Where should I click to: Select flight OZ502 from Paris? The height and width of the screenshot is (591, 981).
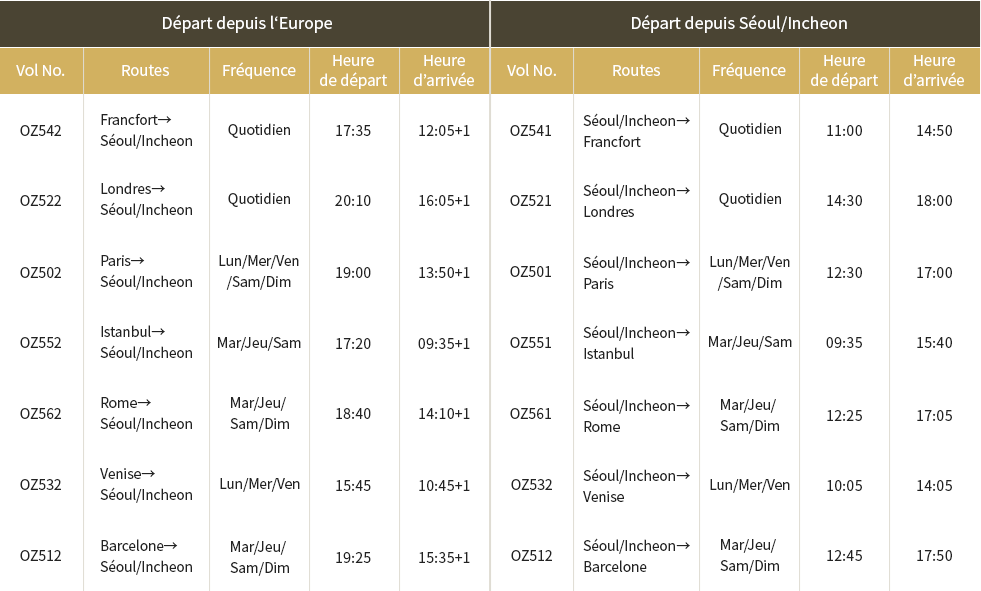41,273
